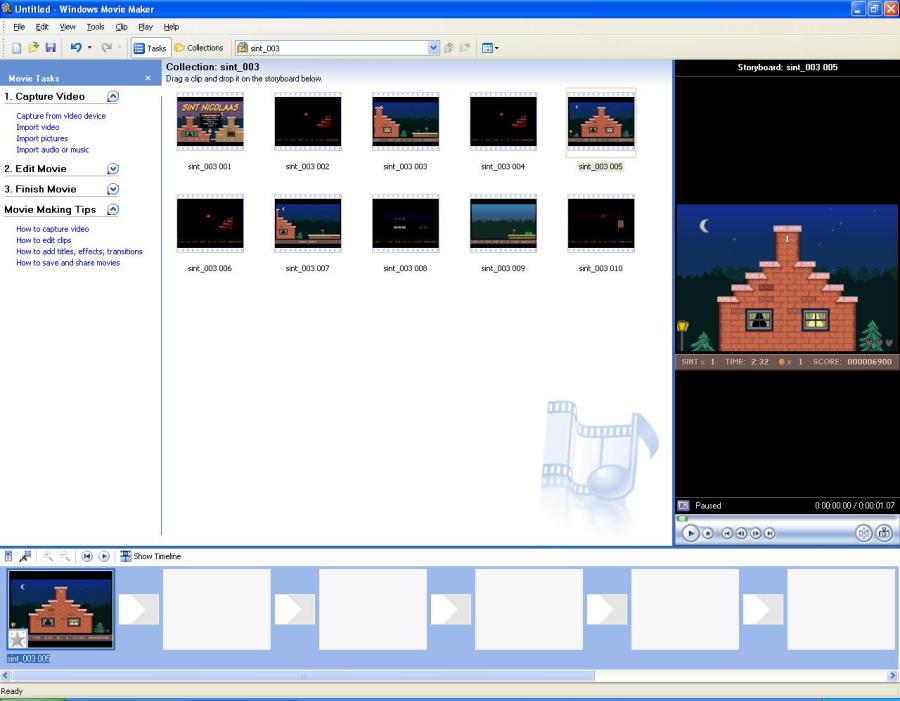Click the new collection folder icon
This screenshot has width=900, height=701.
click(x=464, y=48)
